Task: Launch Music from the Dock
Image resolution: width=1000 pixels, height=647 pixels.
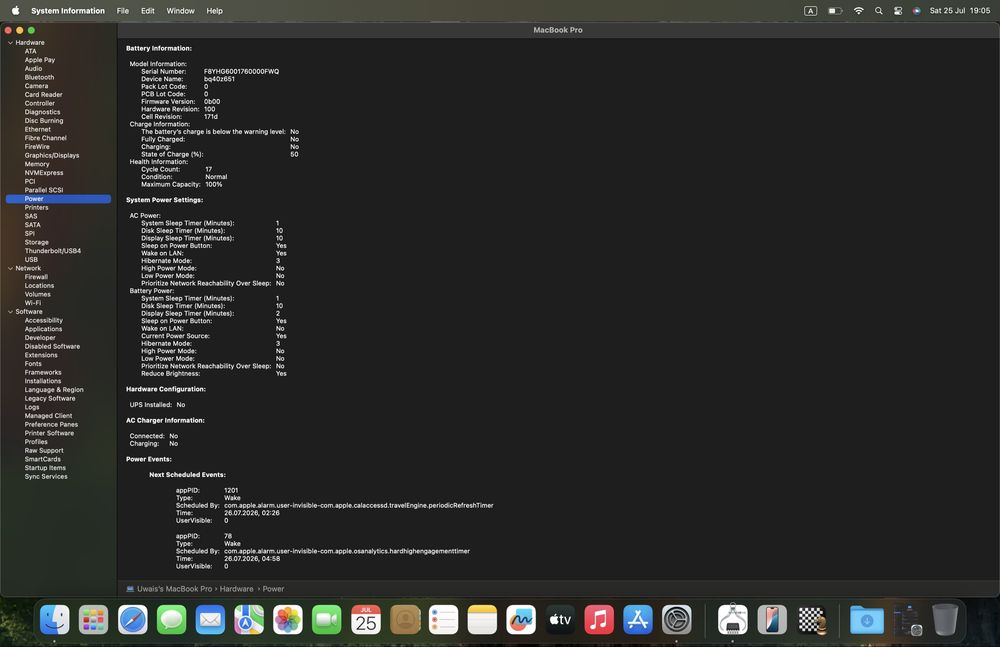Action: (x=599, y=620)
